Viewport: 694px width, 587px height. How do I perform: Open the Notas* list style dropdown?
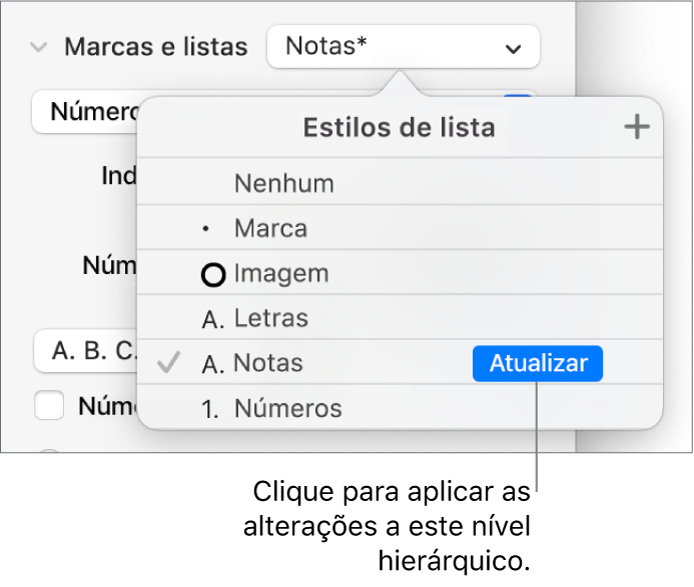pos(402,47)
